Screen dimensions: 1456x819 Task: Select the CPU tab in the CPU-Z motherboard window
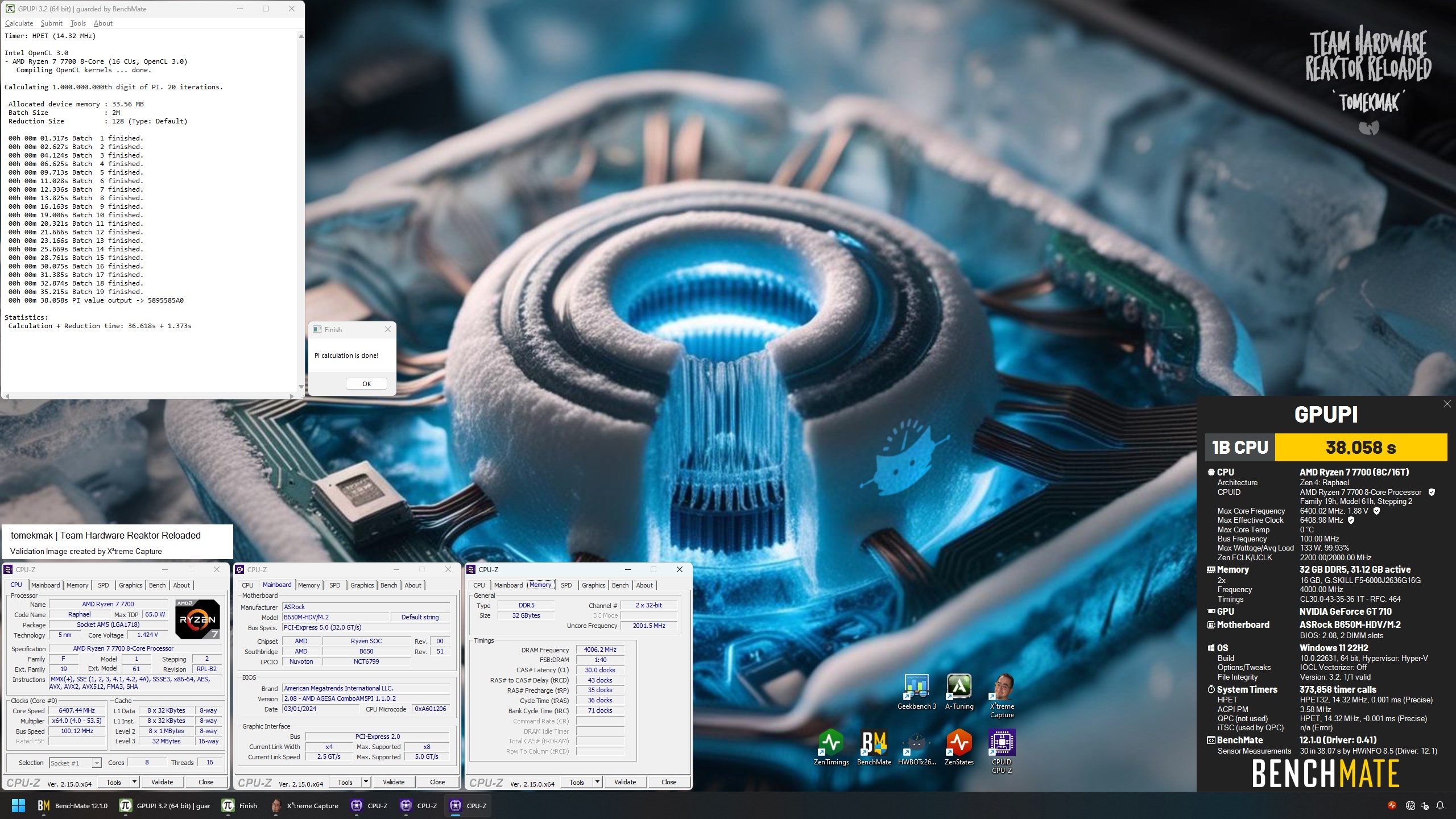(247, 585)
